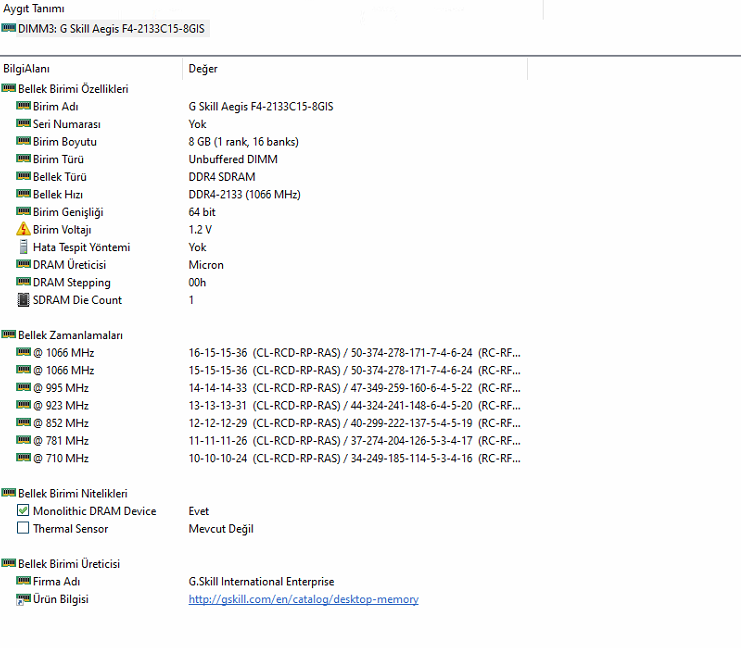Select value 8 GB (1 rank, 16 banks)
Viewport: 741px width, 648px height.
click(243, 142)
